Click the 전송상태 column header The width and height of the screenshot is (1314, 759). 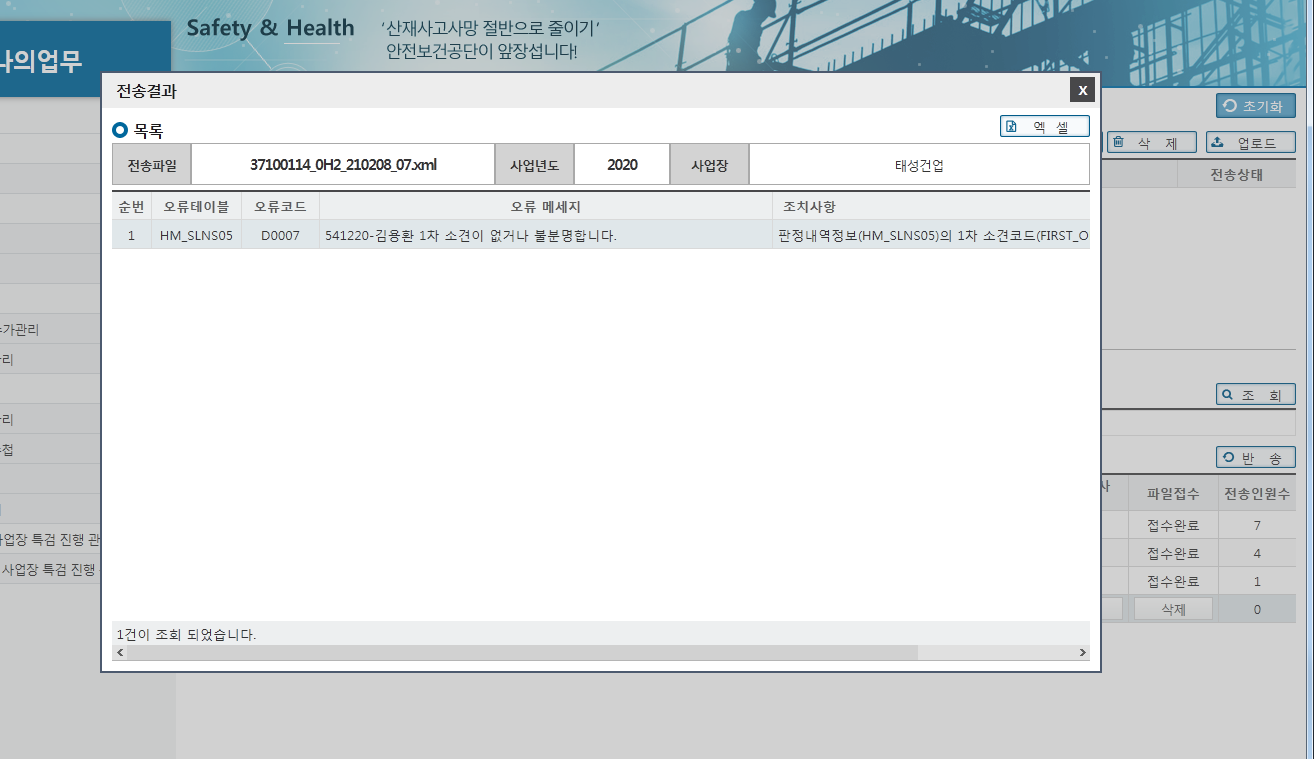coord(1237,174)
